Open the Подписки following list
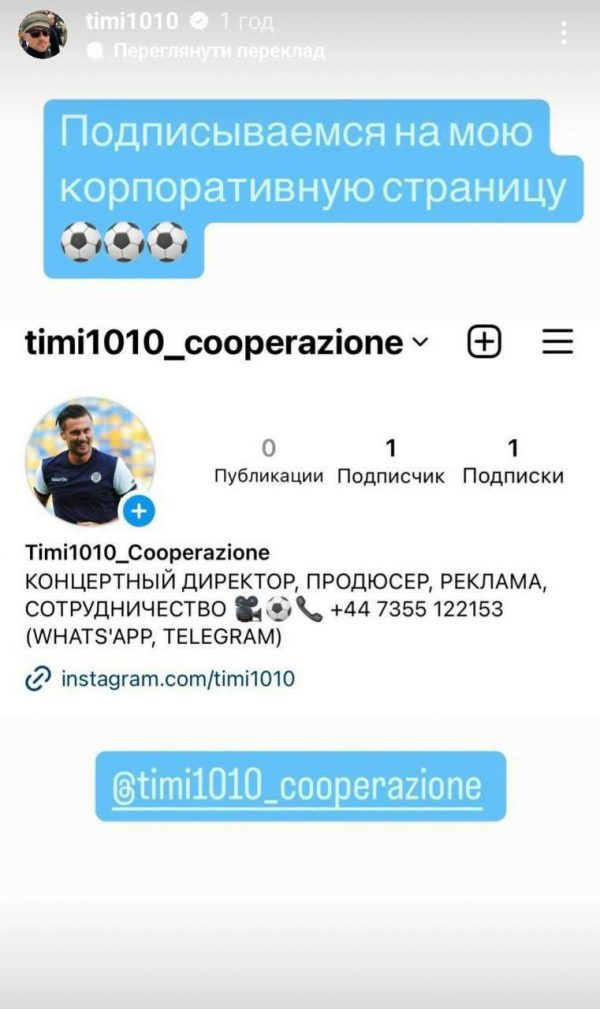600x1009 pixels. (513, 461)
